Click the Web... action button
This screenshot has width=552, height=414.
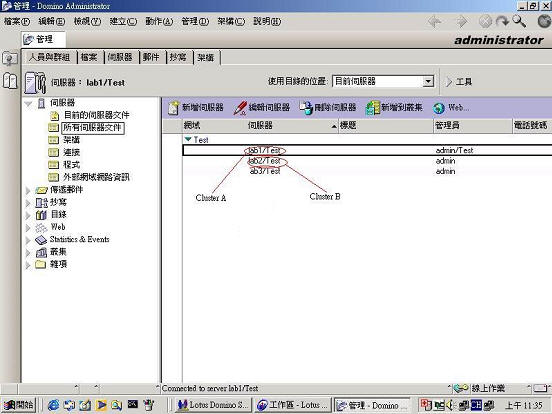[451, 108]
